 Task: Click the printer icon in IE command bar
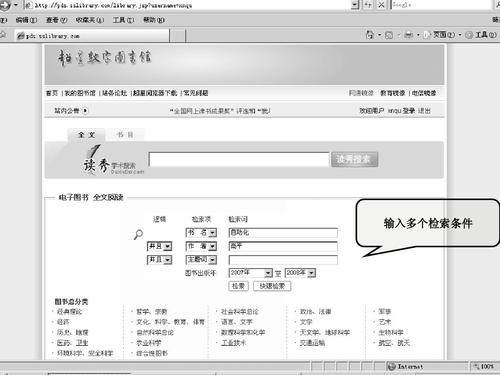408,35
